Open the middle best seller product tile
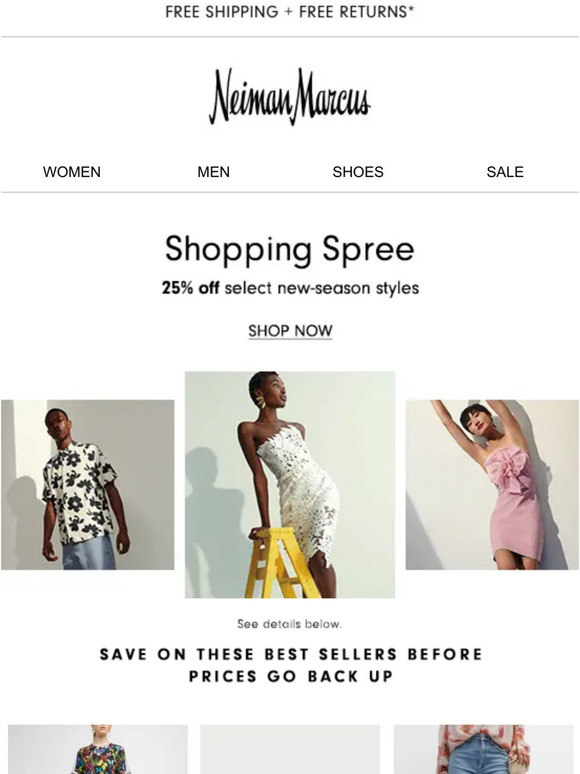The image size is (580, 774). click(x=290, y=749)
